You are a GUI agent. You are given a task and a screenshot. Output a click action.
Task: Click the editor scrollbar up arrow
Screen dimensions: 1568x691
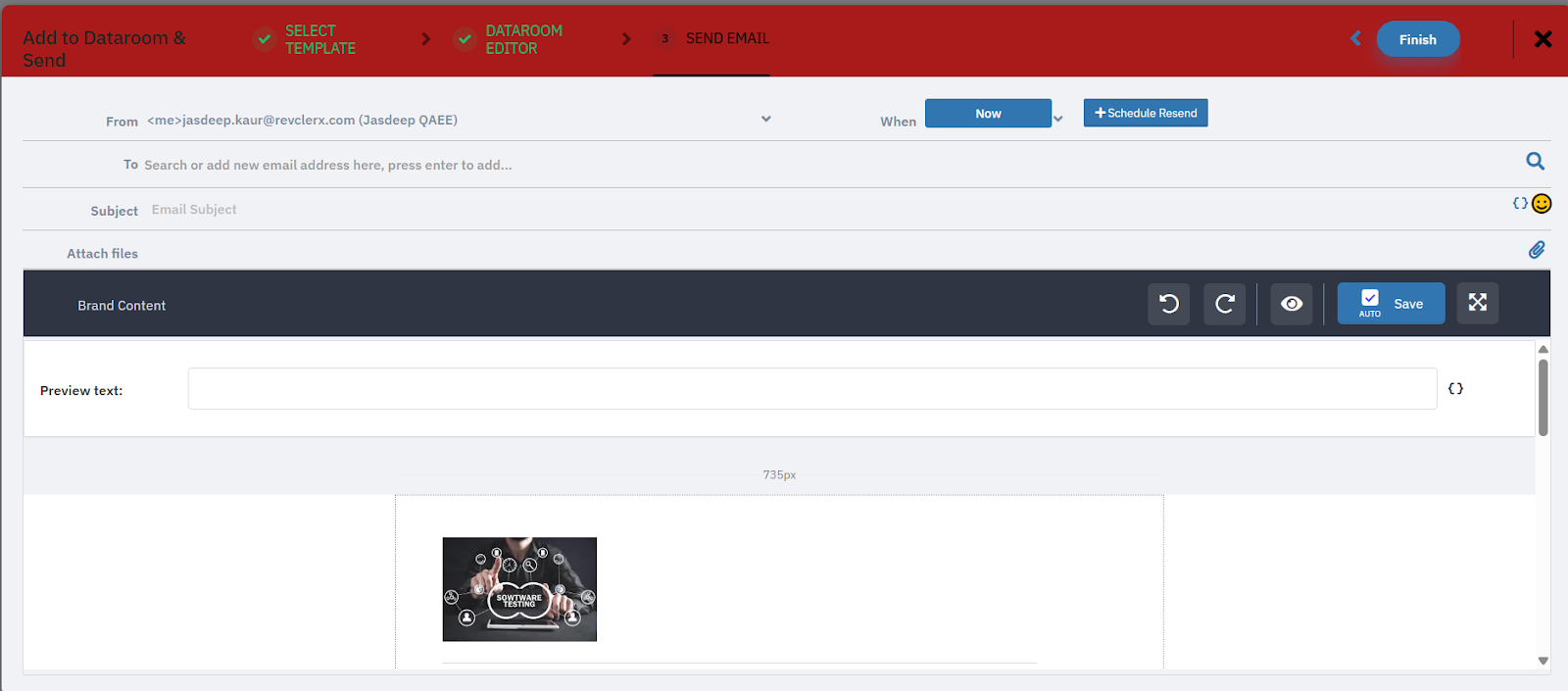(1543, 349)
